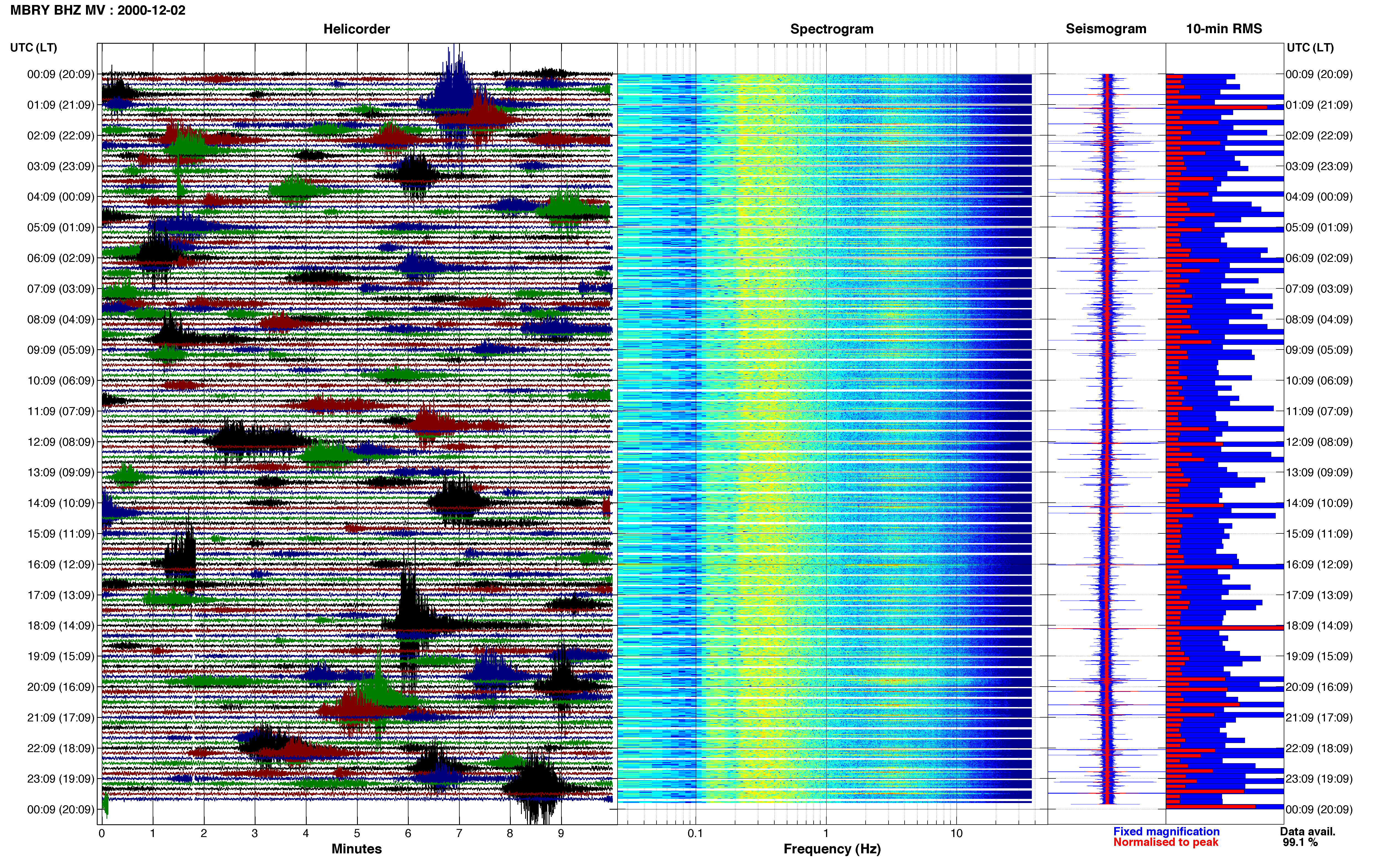The image size is (1388, 868).
Task: Click the right 'UTC (LT)' axis label
Action: coord(1310,48)
